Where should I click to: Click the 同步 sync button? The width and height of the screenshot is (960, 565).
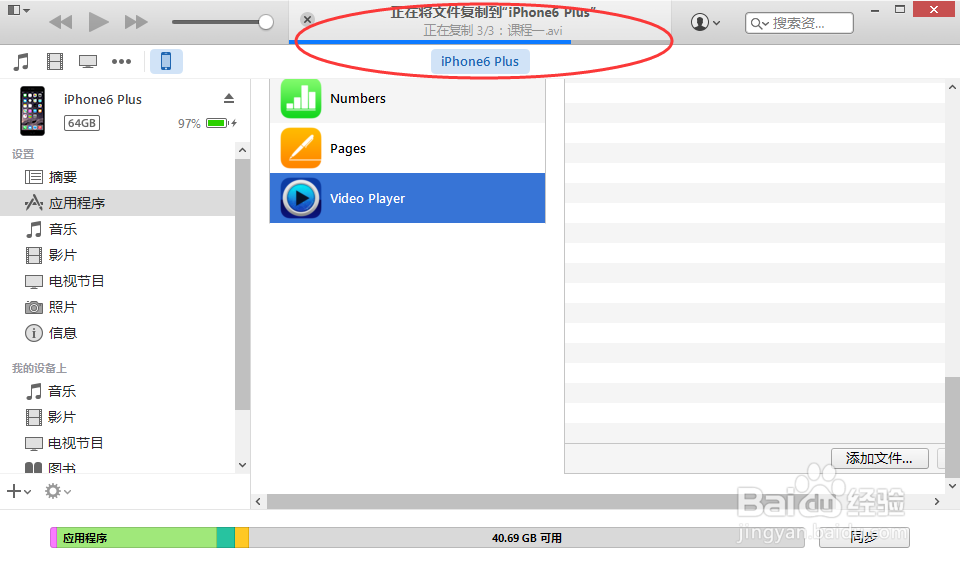tap(864, 537)
